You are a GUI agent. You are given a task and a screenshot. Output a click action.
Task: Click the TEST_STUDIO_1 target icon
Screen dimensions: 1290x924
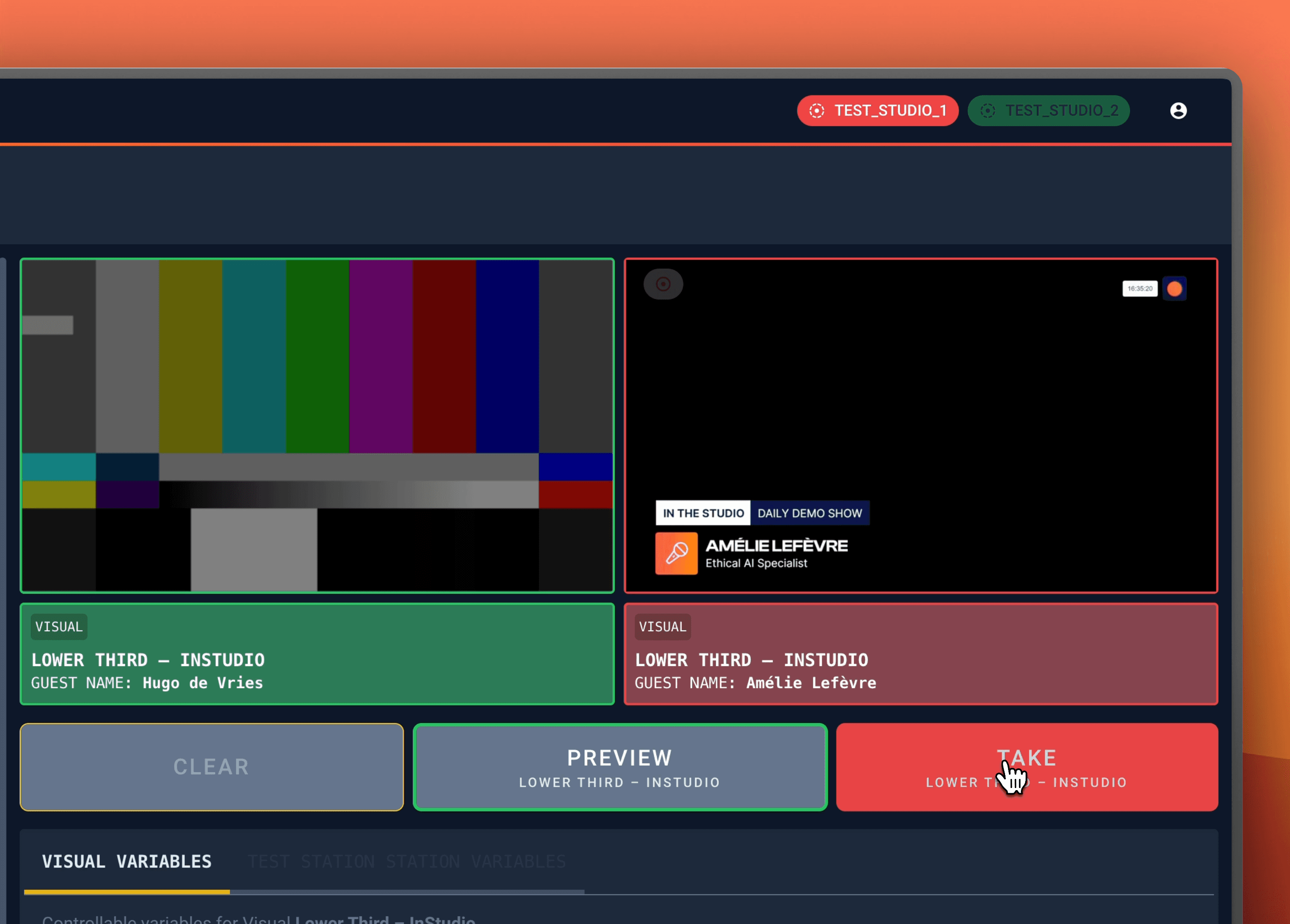coord(817,110)
